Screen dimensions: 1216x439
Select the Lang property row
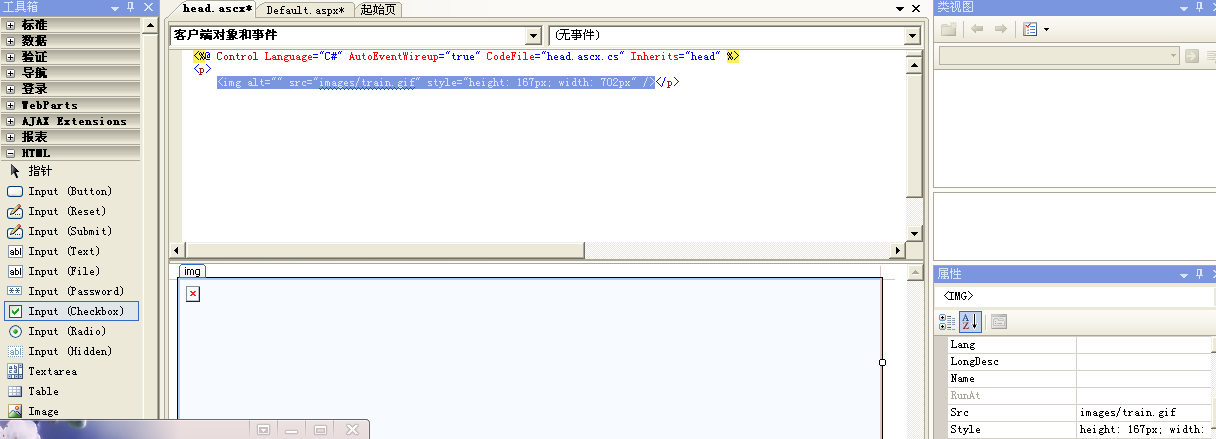point(1077,344)
